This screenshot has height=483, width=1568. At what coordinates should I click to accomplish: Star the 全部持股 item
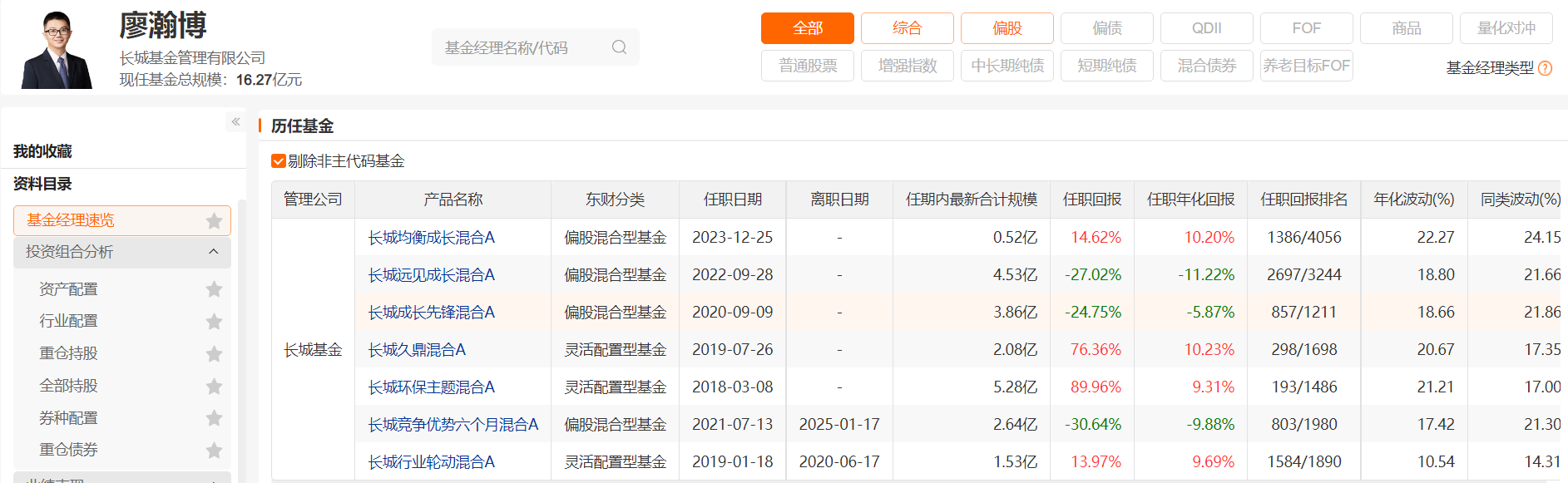click(214, 386)
